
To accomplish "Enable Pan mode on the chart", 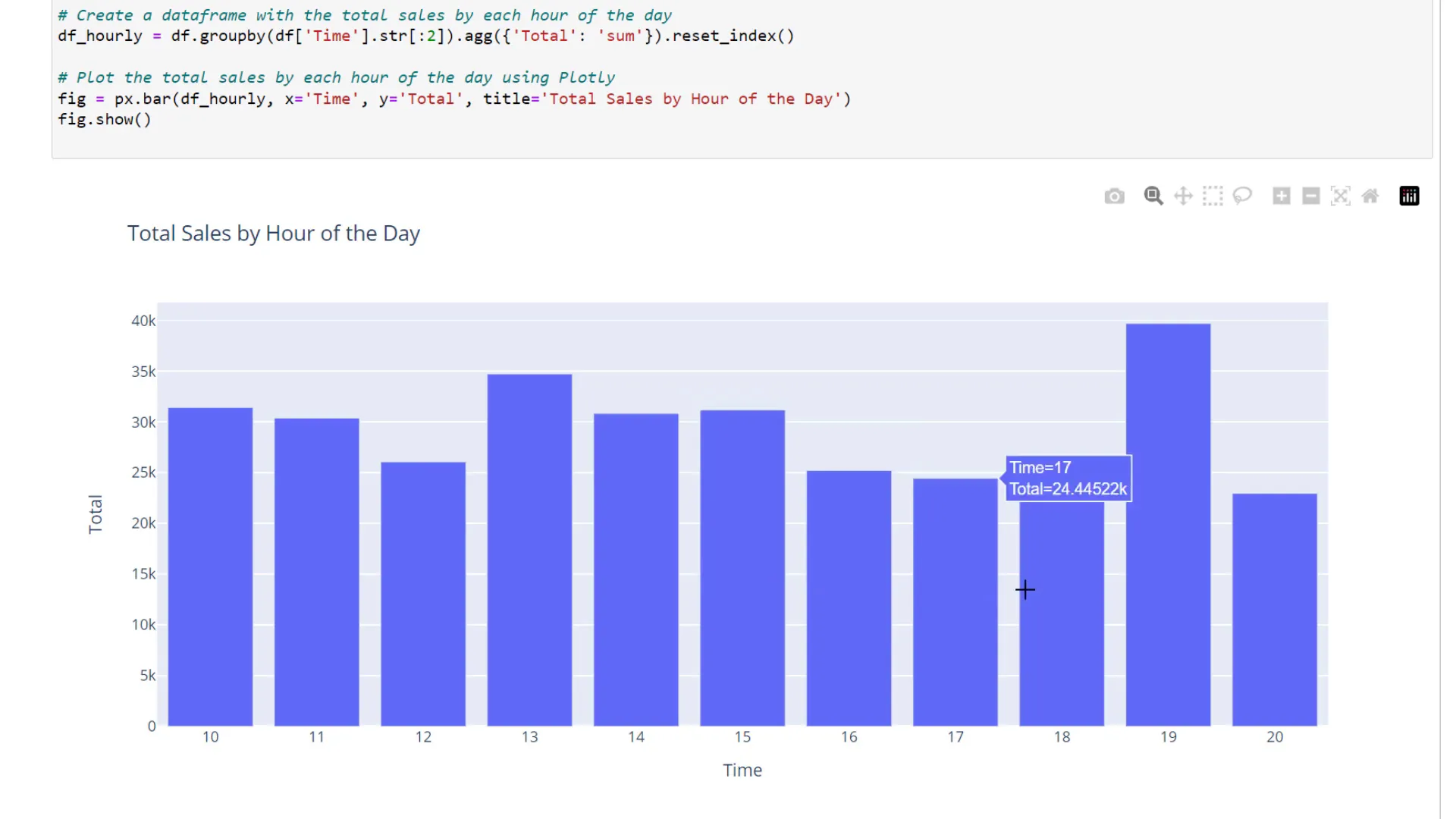I will 1182,196.
